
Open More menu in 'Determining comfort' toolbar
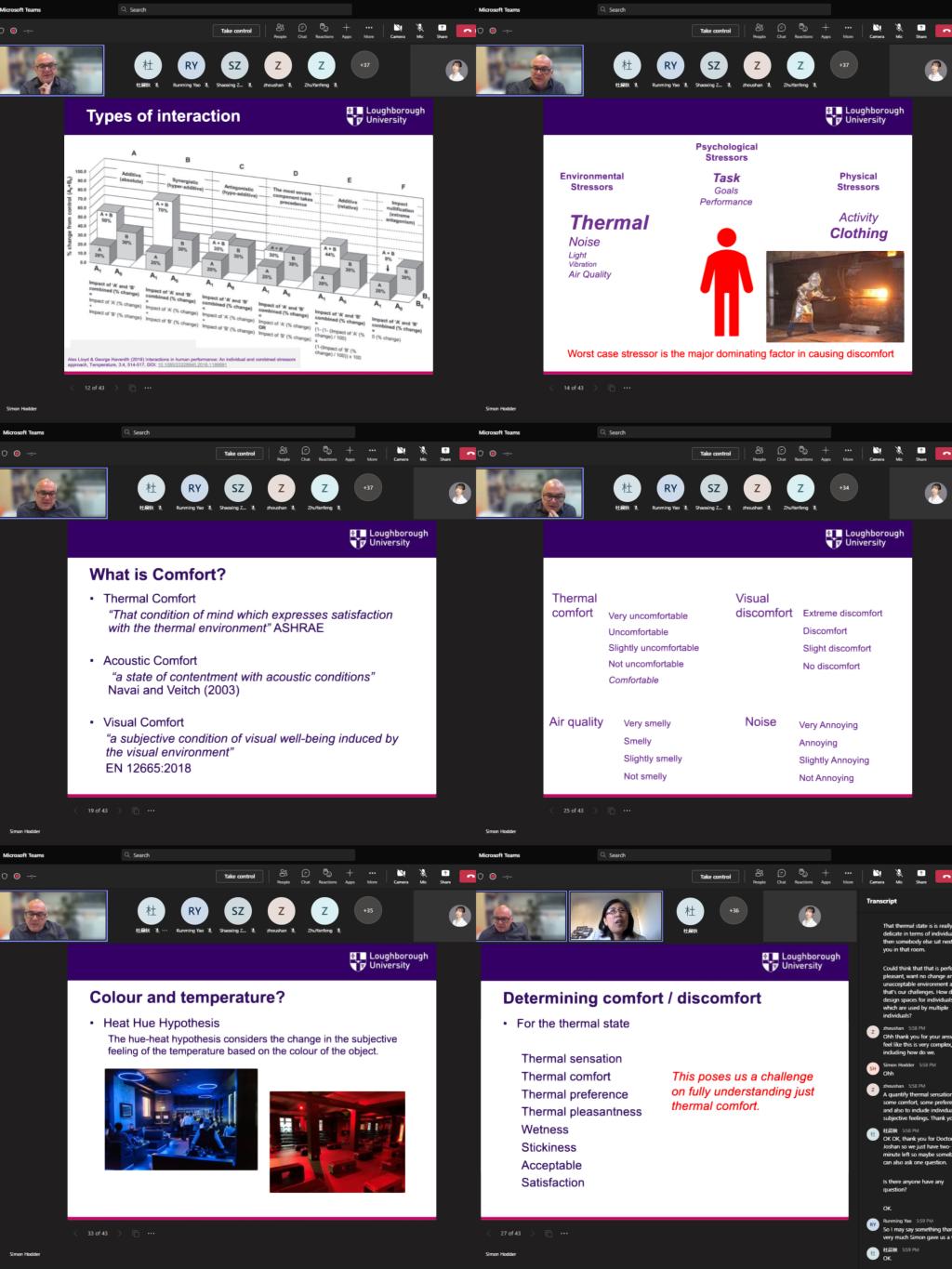(x=848, y=876)
